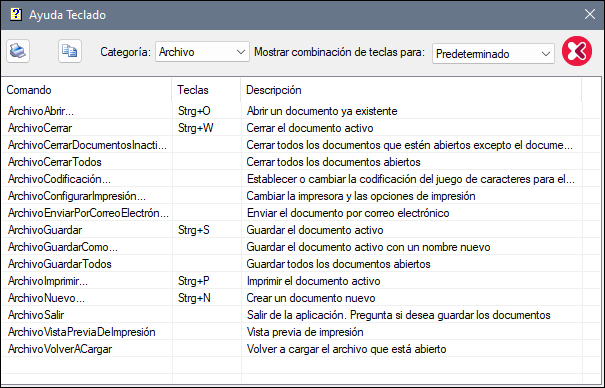
Task: Click description 'Cerrar todos los documentos abiertos'
Action: tap(333, 162)
